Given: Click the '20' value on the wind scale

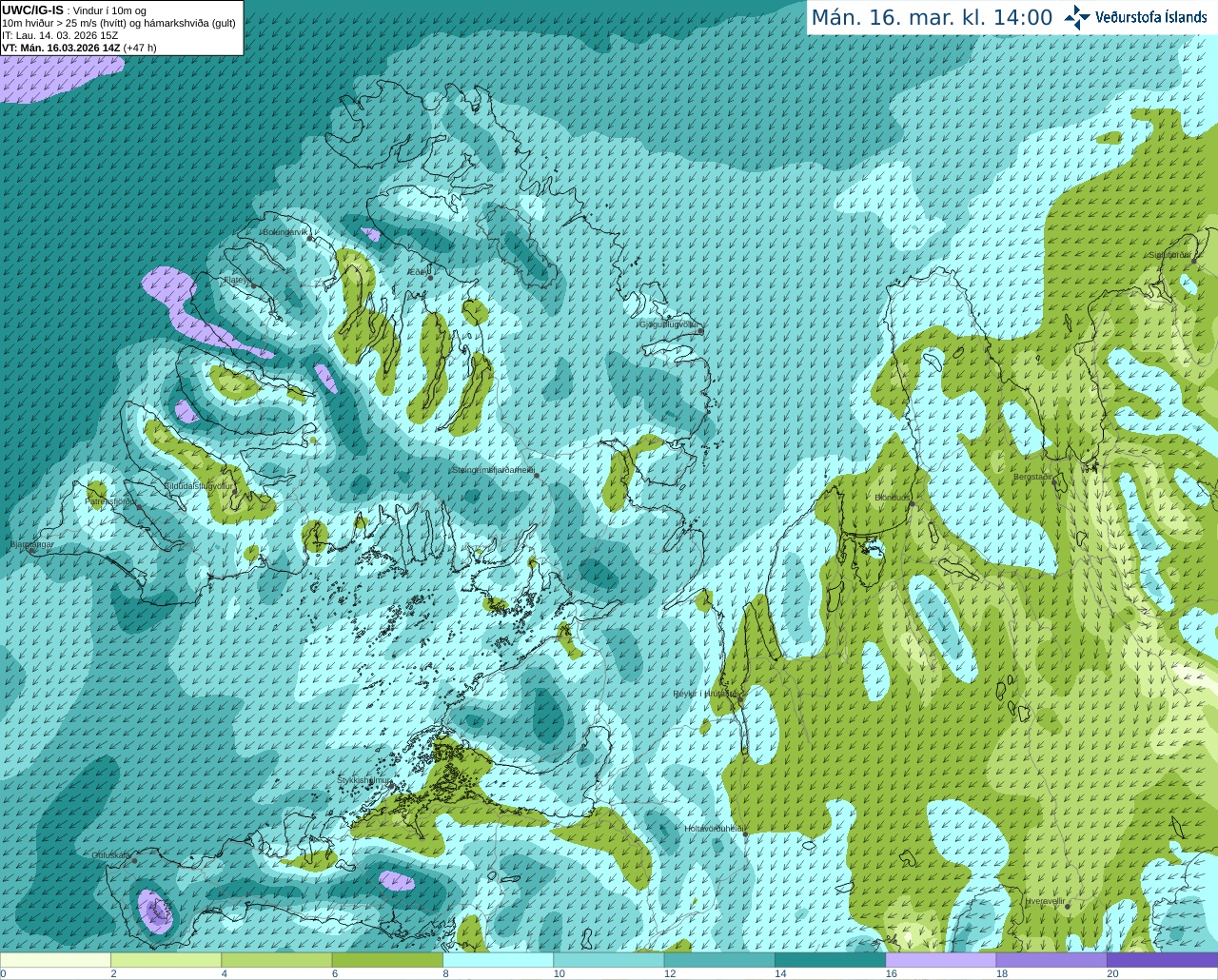Looking at the screenshot, I should (x=1112, y=973).
